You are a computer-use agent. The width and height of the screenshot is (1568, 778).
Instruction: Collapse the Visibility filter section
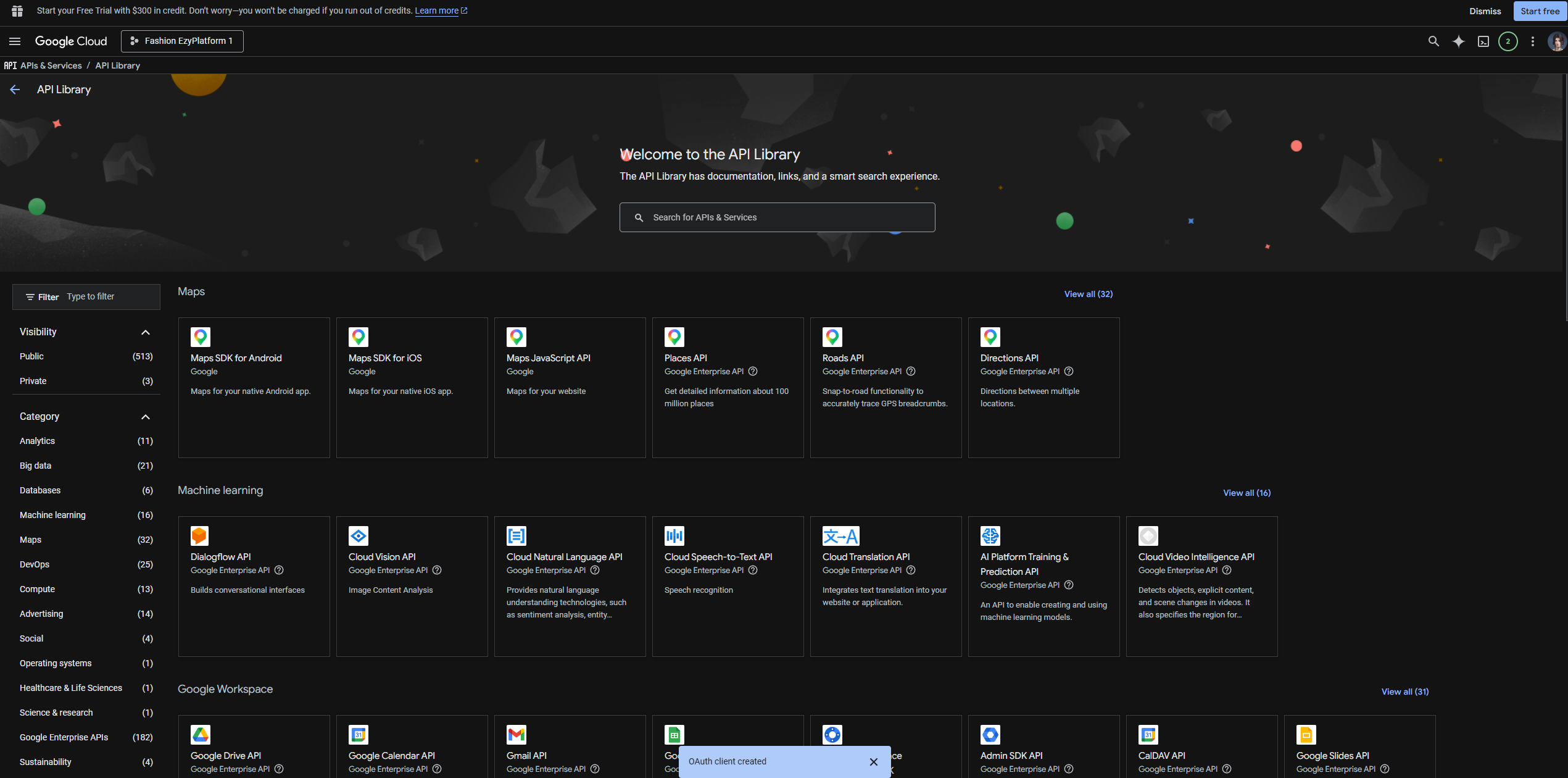[146, 332]
